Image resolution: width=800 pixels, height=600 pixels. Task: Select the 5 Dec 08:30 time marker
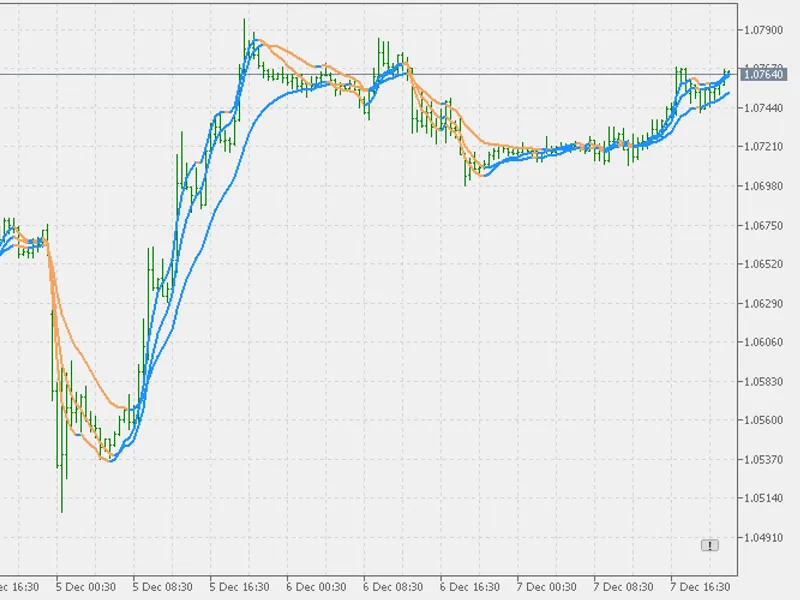pos(163,587)
